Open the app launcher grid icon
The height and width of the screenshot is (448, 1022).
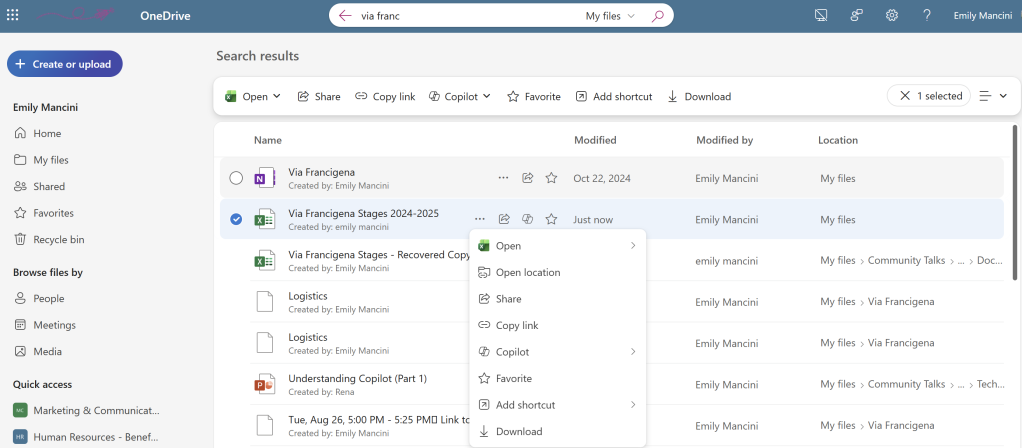[12, 15]
